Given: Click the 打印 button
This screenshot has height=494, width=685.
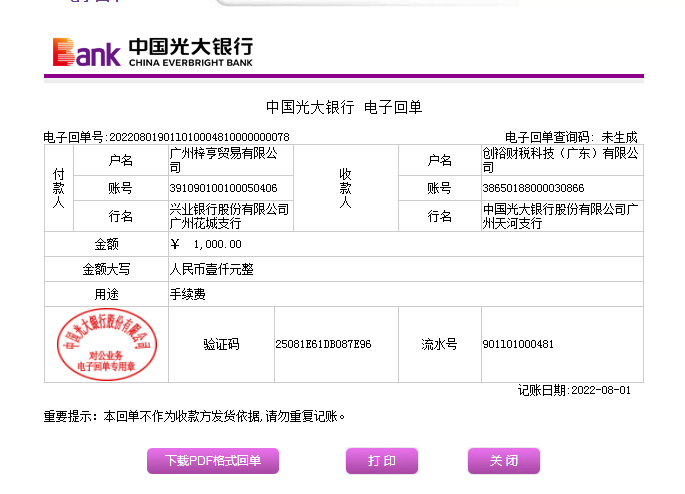Looking at the screenshot, I should coord(382,461).
